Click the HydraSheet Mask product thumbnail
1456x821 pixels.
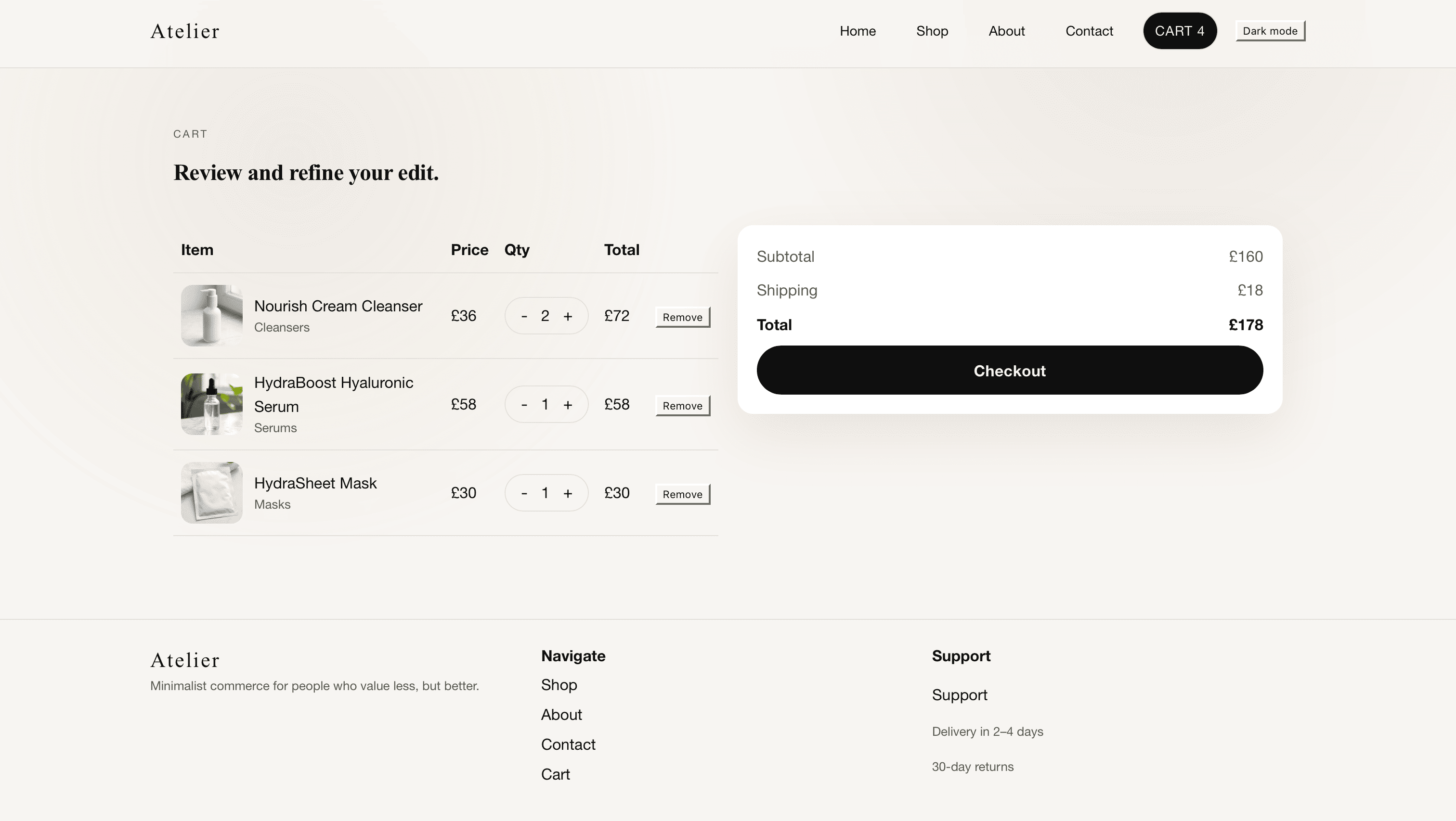click(211, 493)
